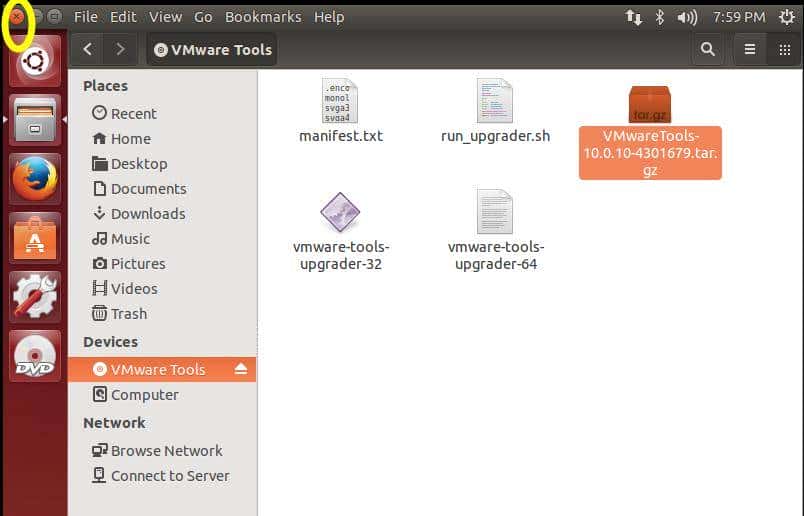Click the vmware-tools-upgrader-64 name label
804x516 pixels.
coord(496,255)
